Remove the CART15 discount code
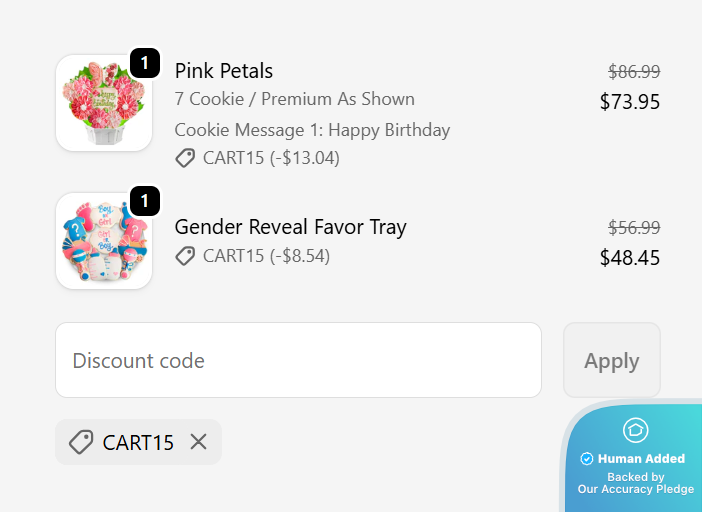Image resolution: width=702 pixels, height=512 pixels. click(198, 442)
